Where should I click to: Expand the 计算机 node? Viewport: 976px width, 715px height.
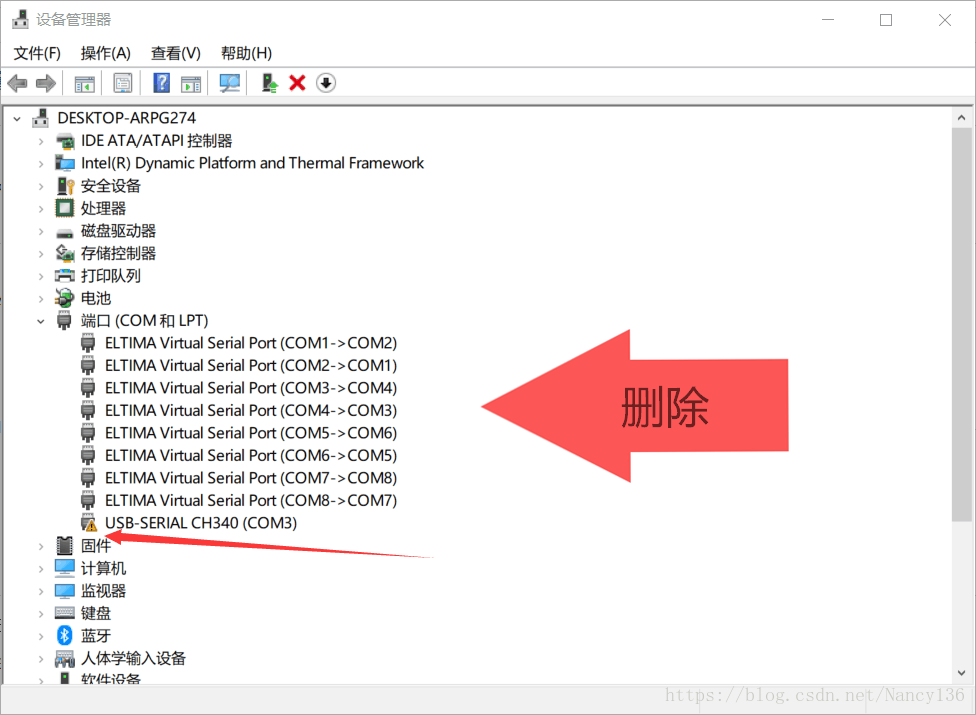(x=41, y=569)
